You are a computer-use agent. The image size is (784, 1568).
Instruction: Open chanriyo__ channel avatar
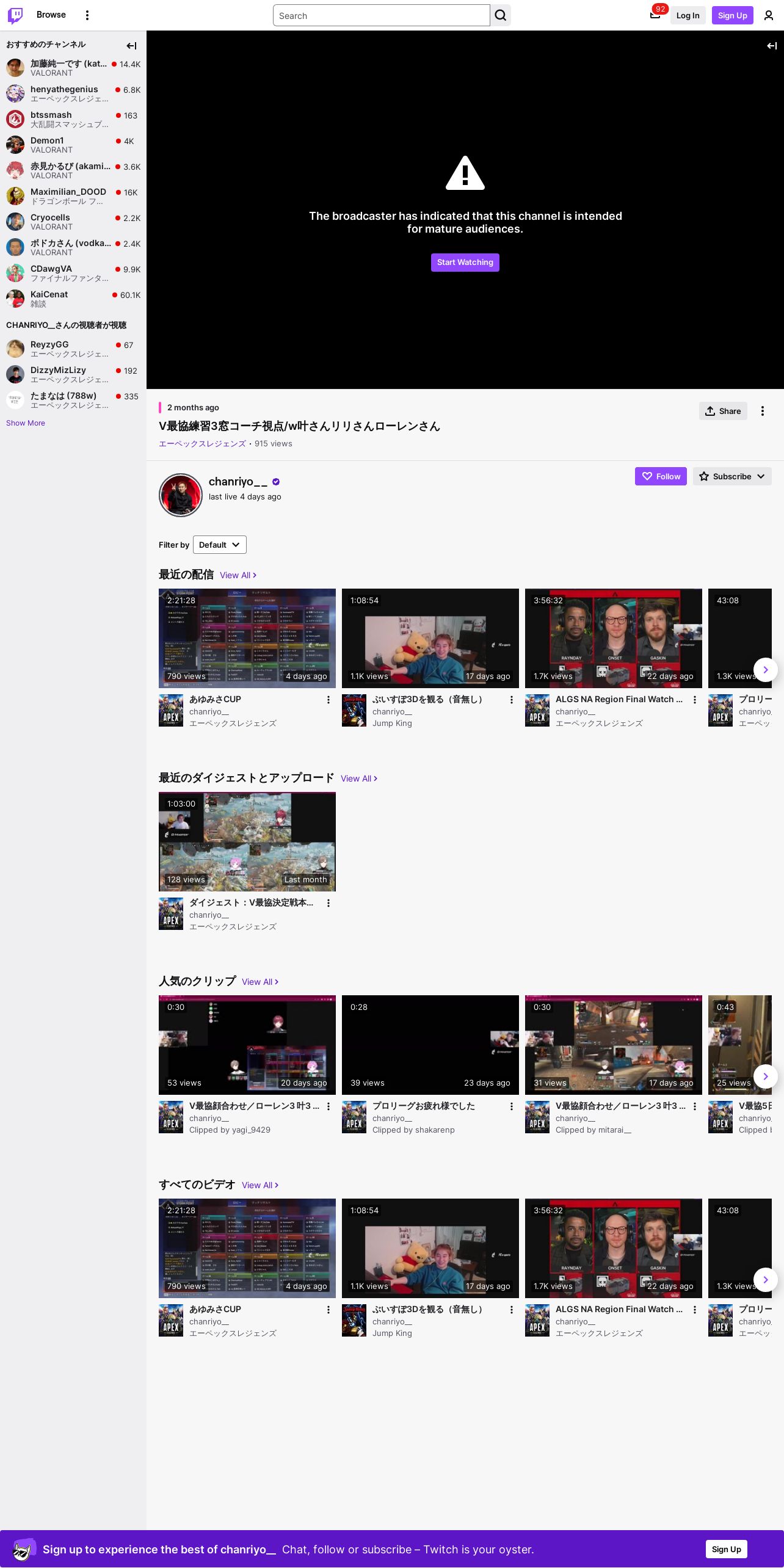tap(181, 495)
